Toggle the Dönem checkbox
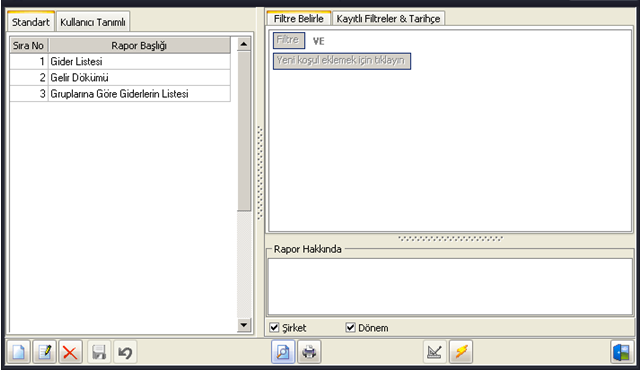The width and height of the screenshot is (641, 372). [350, 327]
